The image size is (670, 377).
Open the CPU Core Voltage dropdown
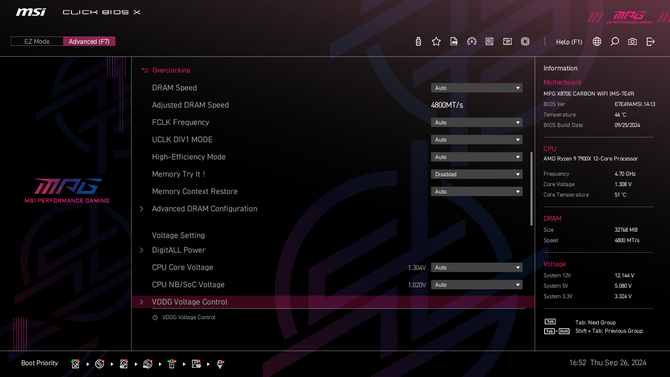[476, 268]
